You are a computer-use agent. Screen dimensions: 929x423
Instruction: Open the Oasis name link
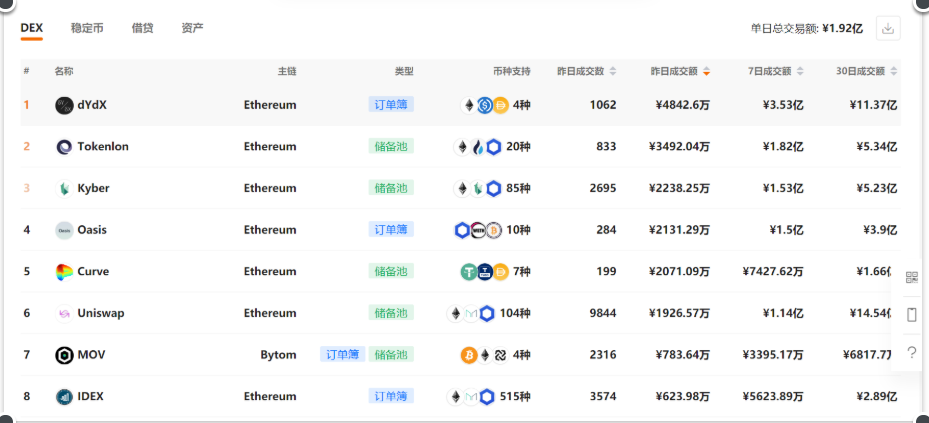click(92, 230)
